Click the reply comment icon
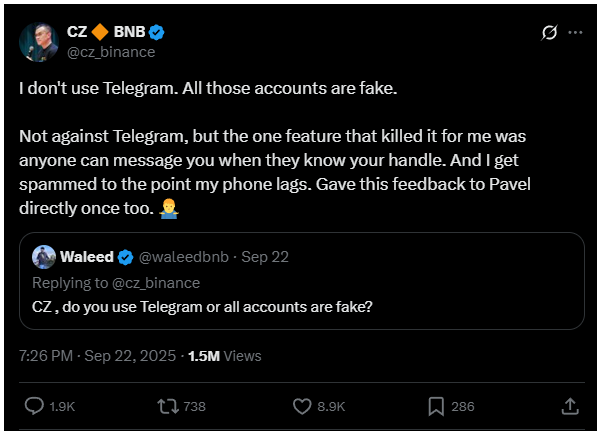This screenshot has height=435, width=601. point(34,406)
